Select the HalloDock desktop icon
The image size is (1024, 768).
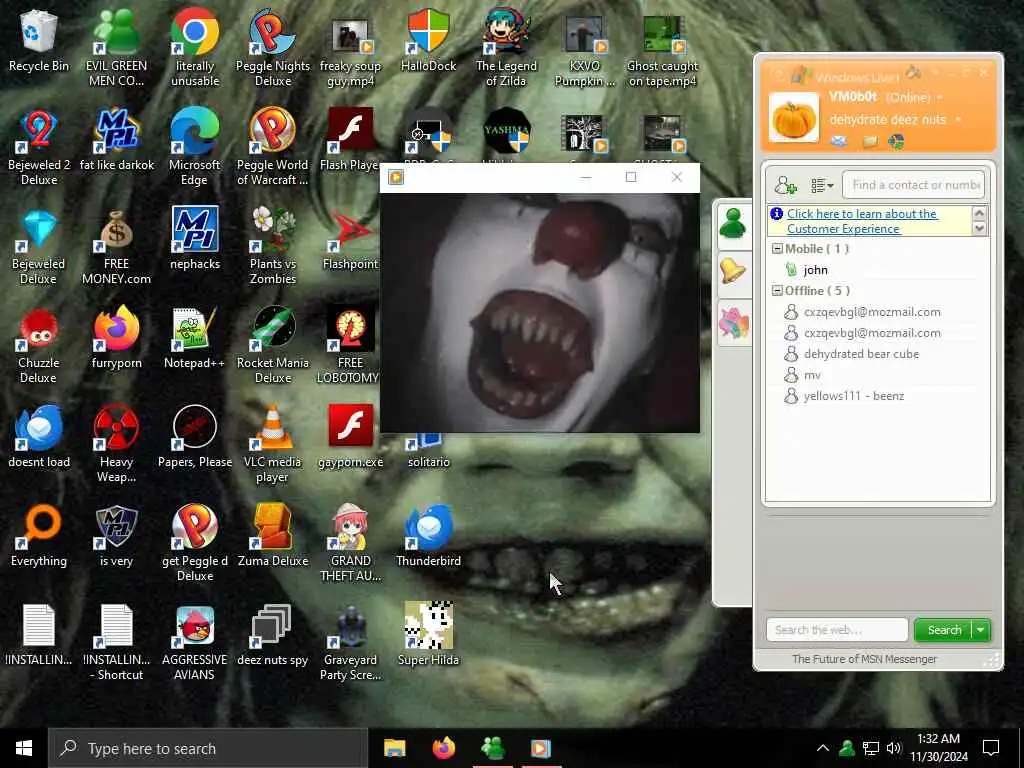pos(428,40)
